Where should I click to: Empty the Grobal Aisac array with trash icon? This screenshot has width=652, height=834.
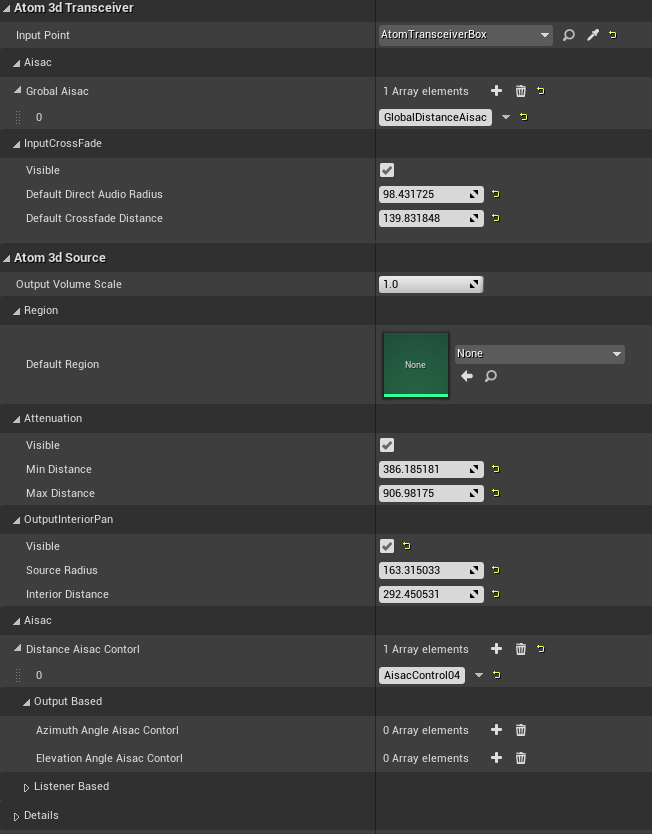pyautogui.click(x=520, y=91)
